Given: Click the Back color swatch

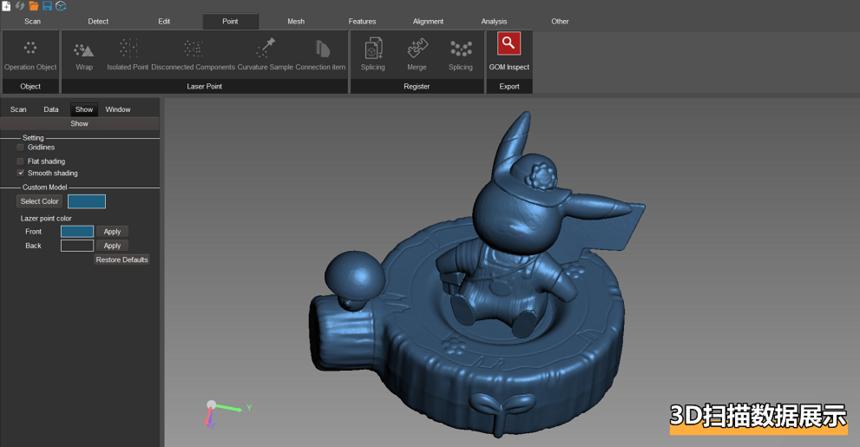Looking at the screenshot, I should pos(77,246).
